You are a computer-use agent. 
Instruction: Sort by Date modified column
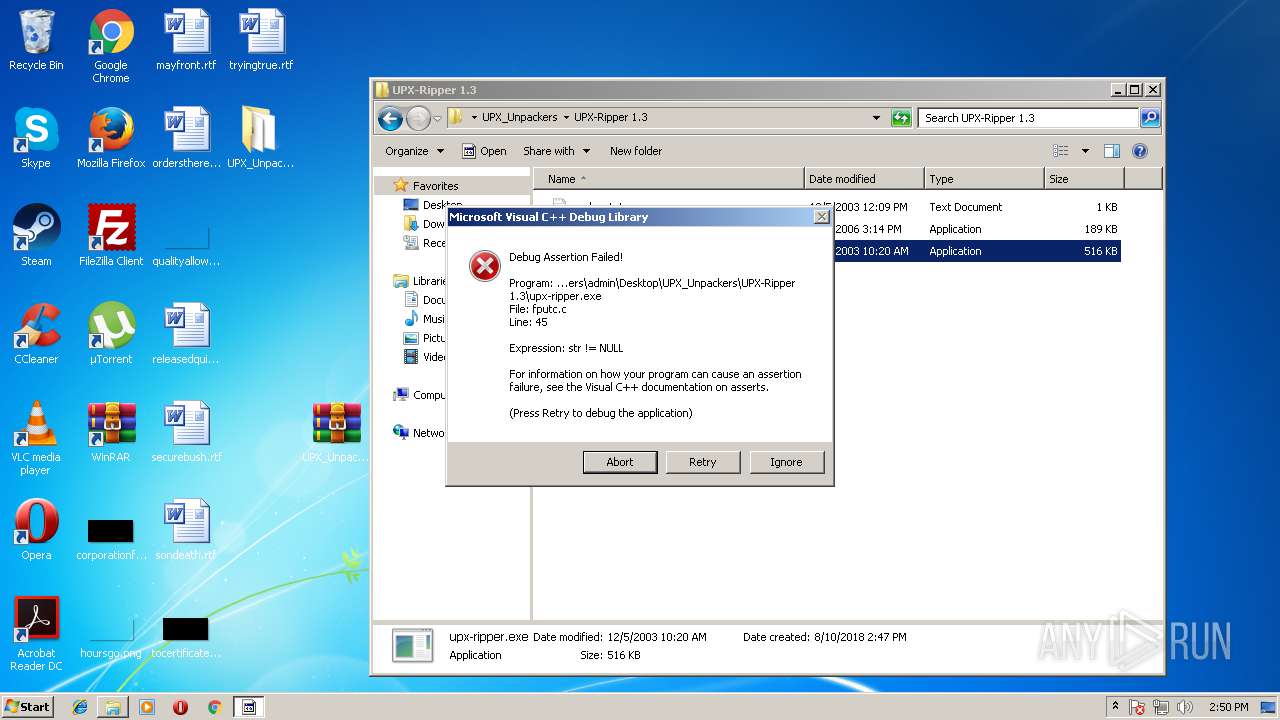pyautogui.click(x=864, y=179)
